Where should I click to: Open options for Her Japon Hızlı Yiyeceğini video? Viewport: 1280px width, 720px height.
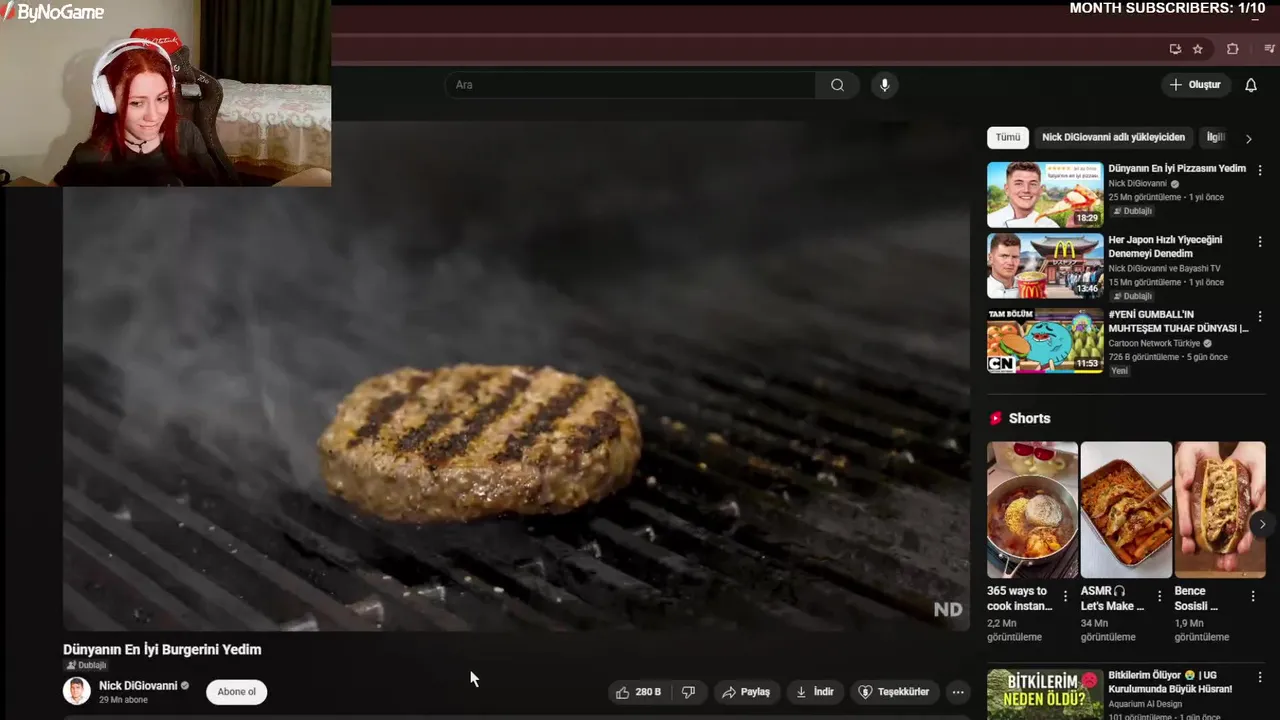[1260, 241]
